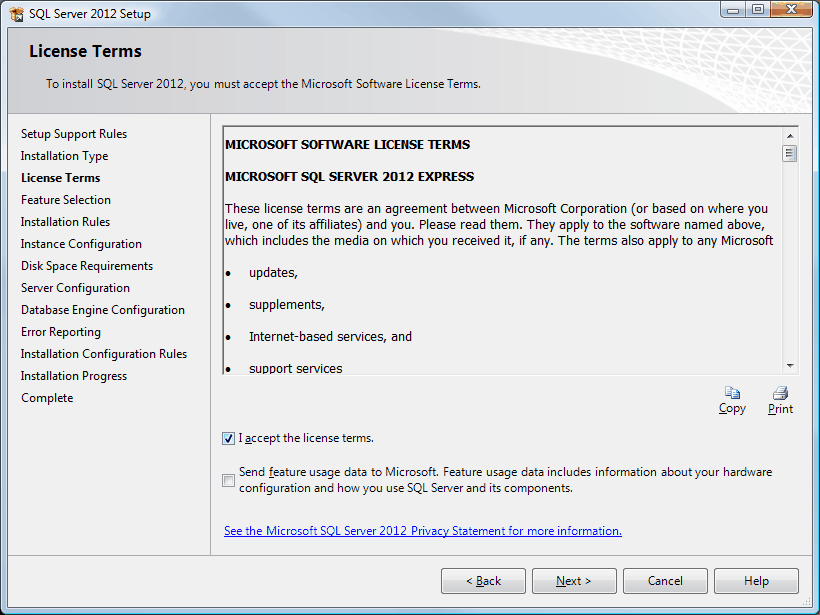Click 'Internet-based services, and' bullet text
Viewport: 820px width, 615px height.
pyautogui.click(x=331, y=336)
